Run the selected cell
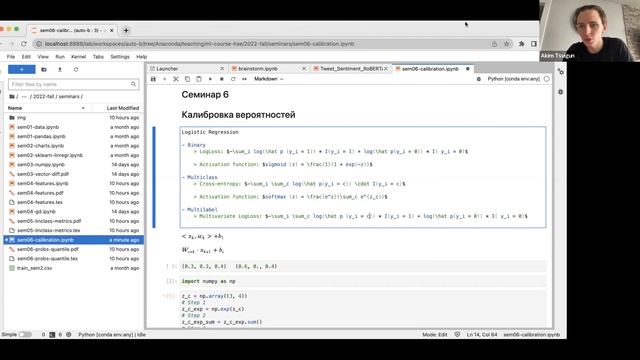Screen dimensions: 640x360 (x=210, y=79)
